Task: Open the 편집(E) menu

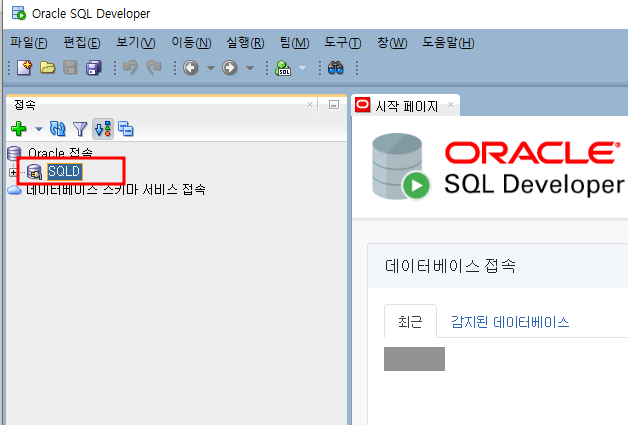Action: (x=82, y=42)
